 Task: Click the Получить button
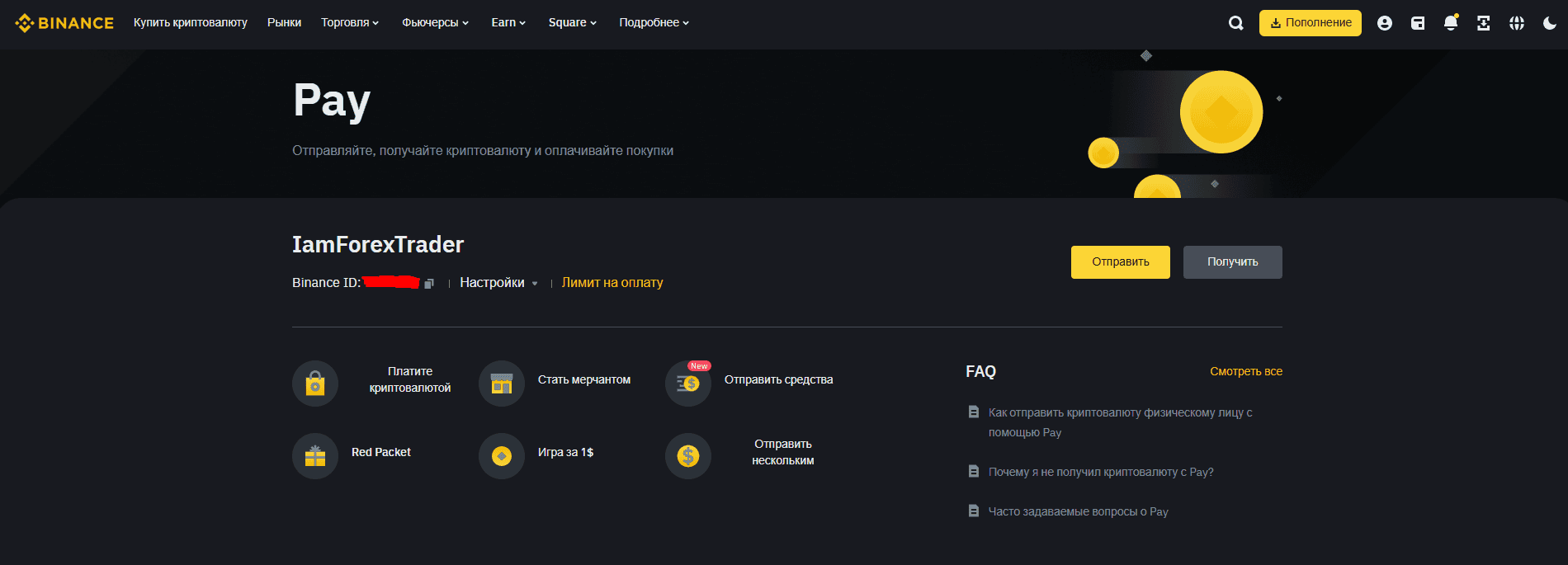point(1233,262)
